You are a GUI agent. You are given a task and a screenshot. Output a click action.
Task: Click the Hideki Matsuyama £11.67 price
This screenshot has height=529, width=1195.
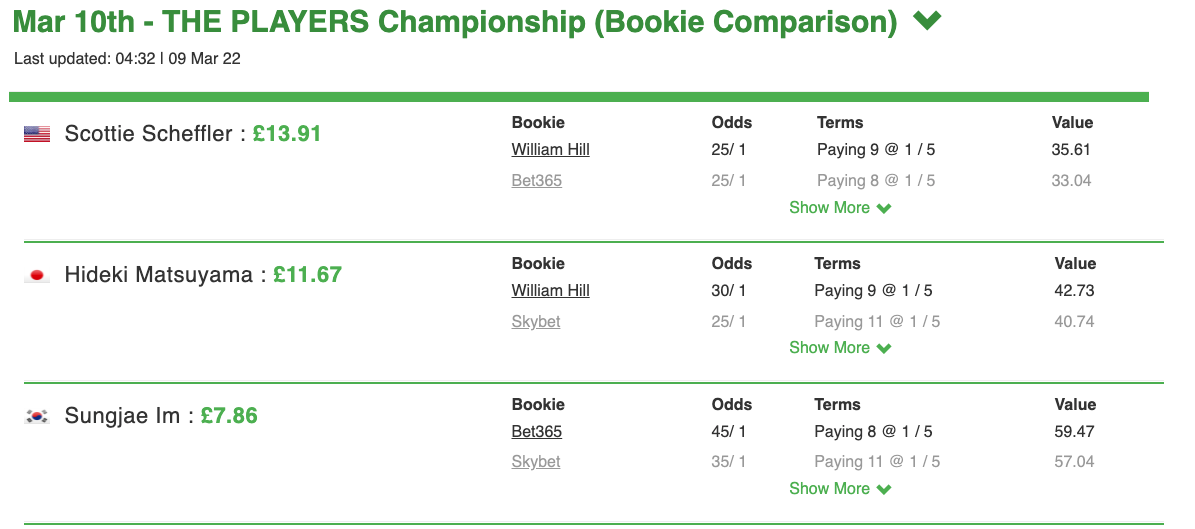307,274
